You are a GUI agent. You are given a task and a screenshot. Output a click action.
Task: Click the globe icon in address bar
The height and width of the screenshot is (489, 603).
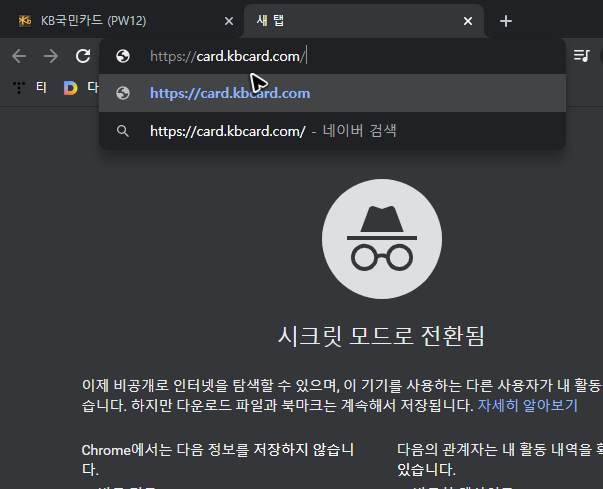tap(123, 56)
